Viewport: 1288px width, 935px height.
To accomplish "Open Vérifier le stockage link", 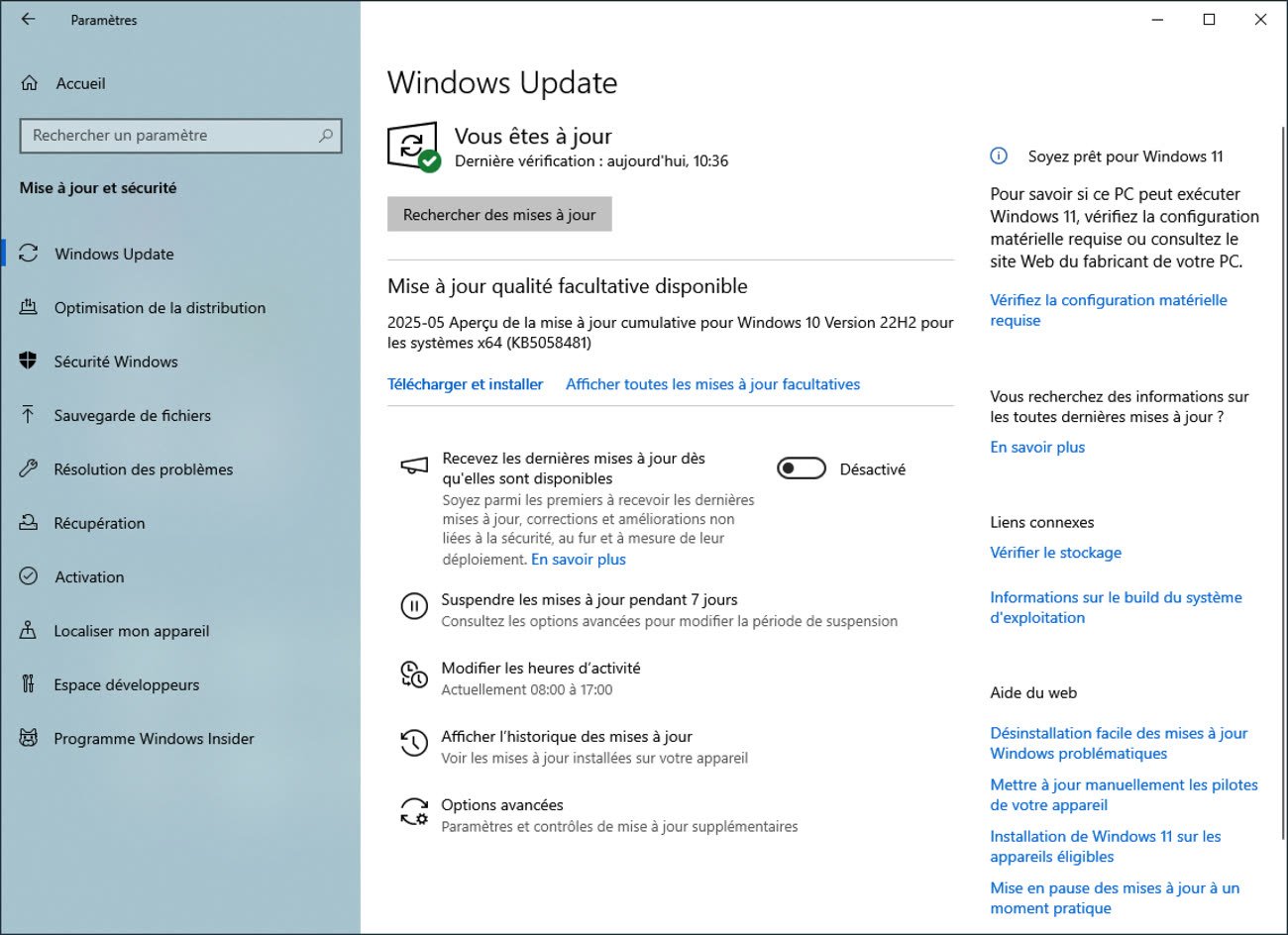I will tap(1055, 553).
